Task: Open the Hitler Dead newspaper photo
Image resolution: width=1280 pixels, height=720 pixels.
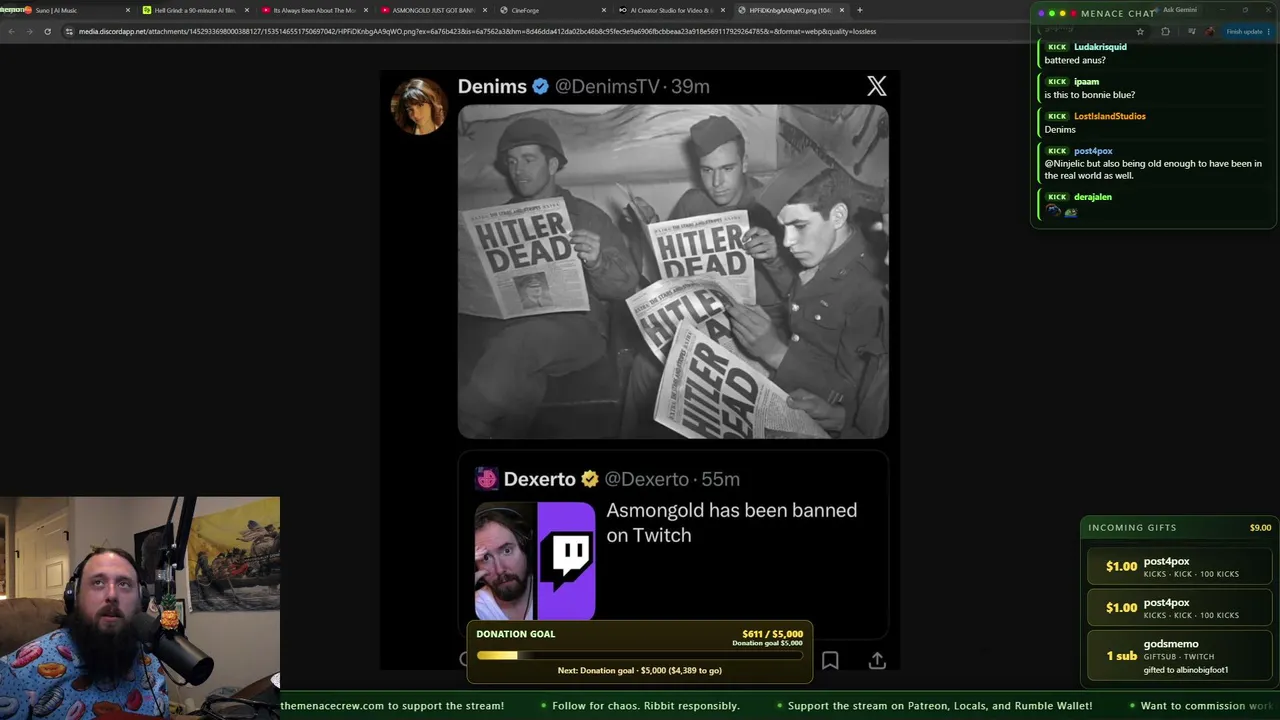Action: coord(673,272)
